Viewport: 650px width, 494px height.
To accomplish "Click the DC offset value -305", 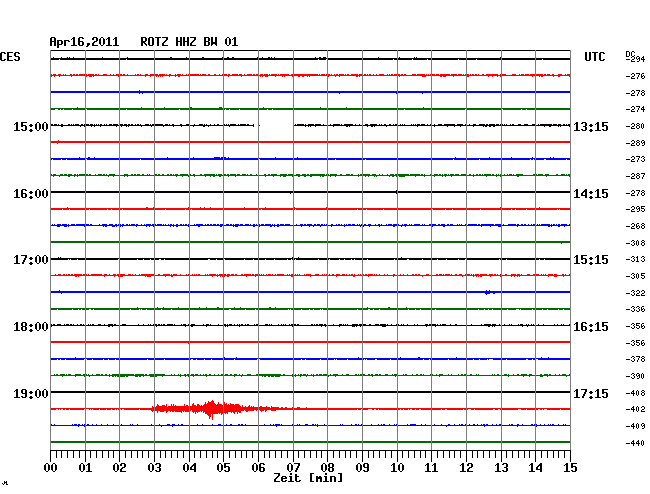I will (635, 276).
